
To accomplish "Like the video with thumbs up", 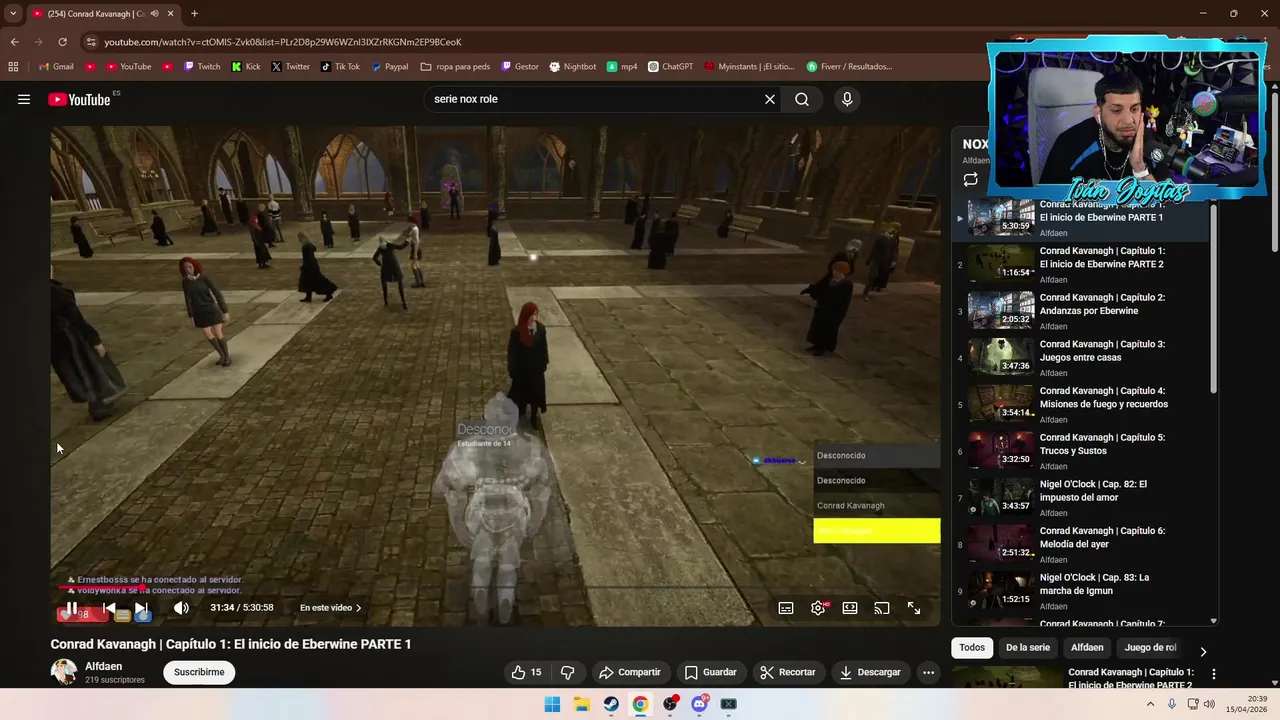I will coord(526,672).
